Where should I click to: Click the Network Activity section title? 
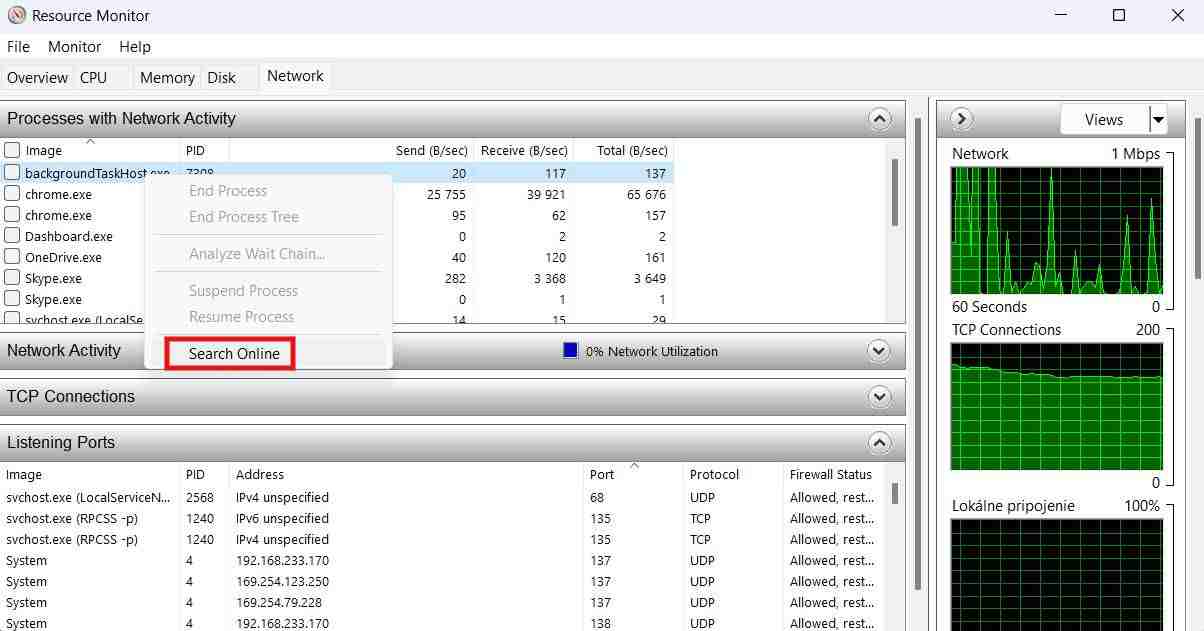(x=64, y=351)
